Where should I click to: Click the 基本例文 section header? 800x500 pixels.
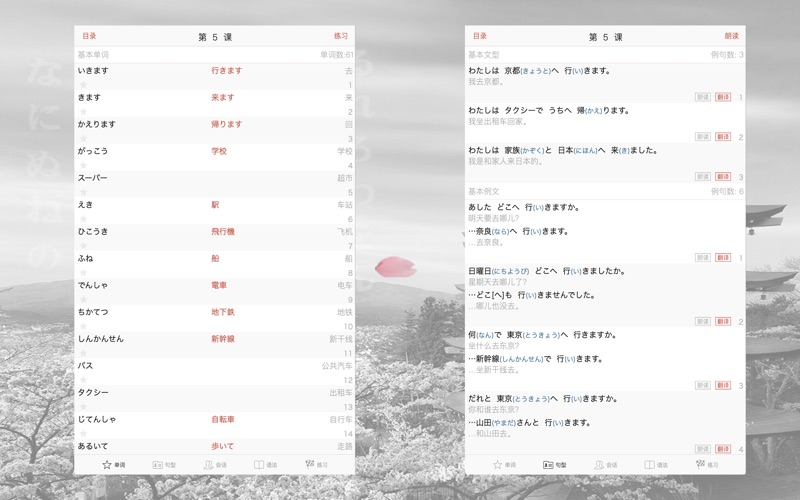click(x=484, y=191)
